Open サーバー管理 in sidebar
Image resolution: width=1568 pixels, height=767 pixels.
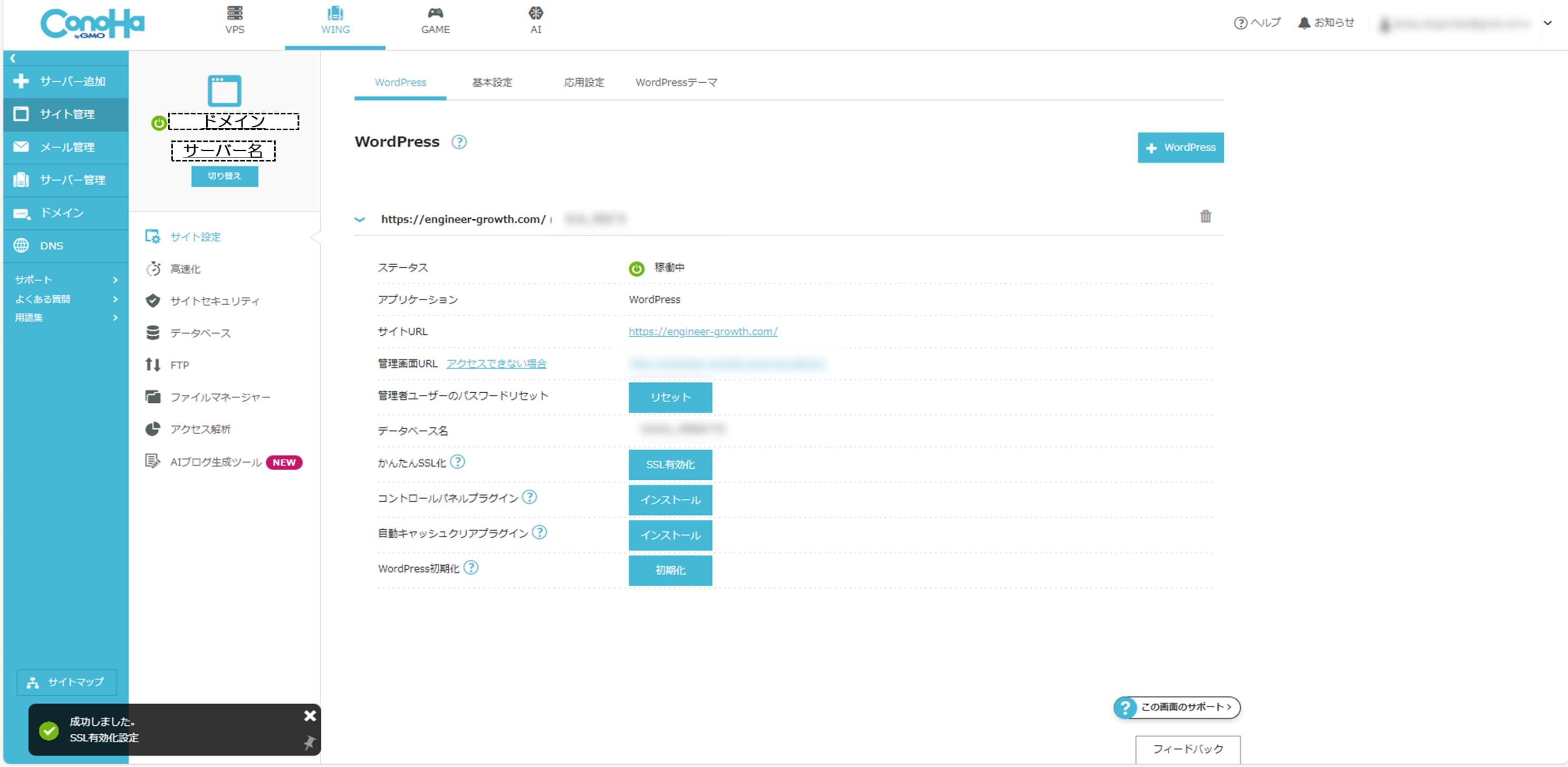66,180
